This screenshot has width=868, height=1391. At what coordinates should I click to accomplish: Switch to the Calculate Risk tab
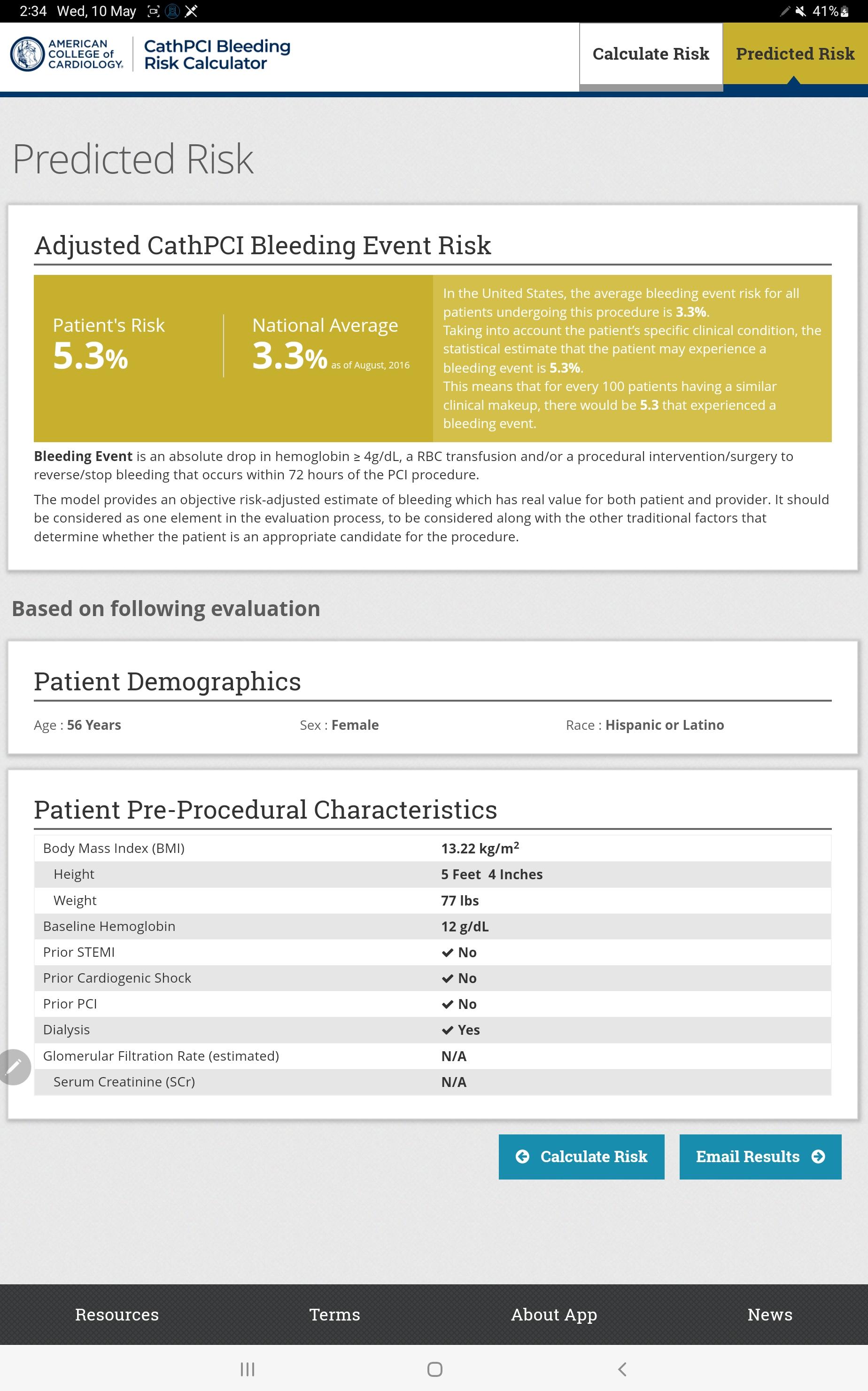[651, 54]
